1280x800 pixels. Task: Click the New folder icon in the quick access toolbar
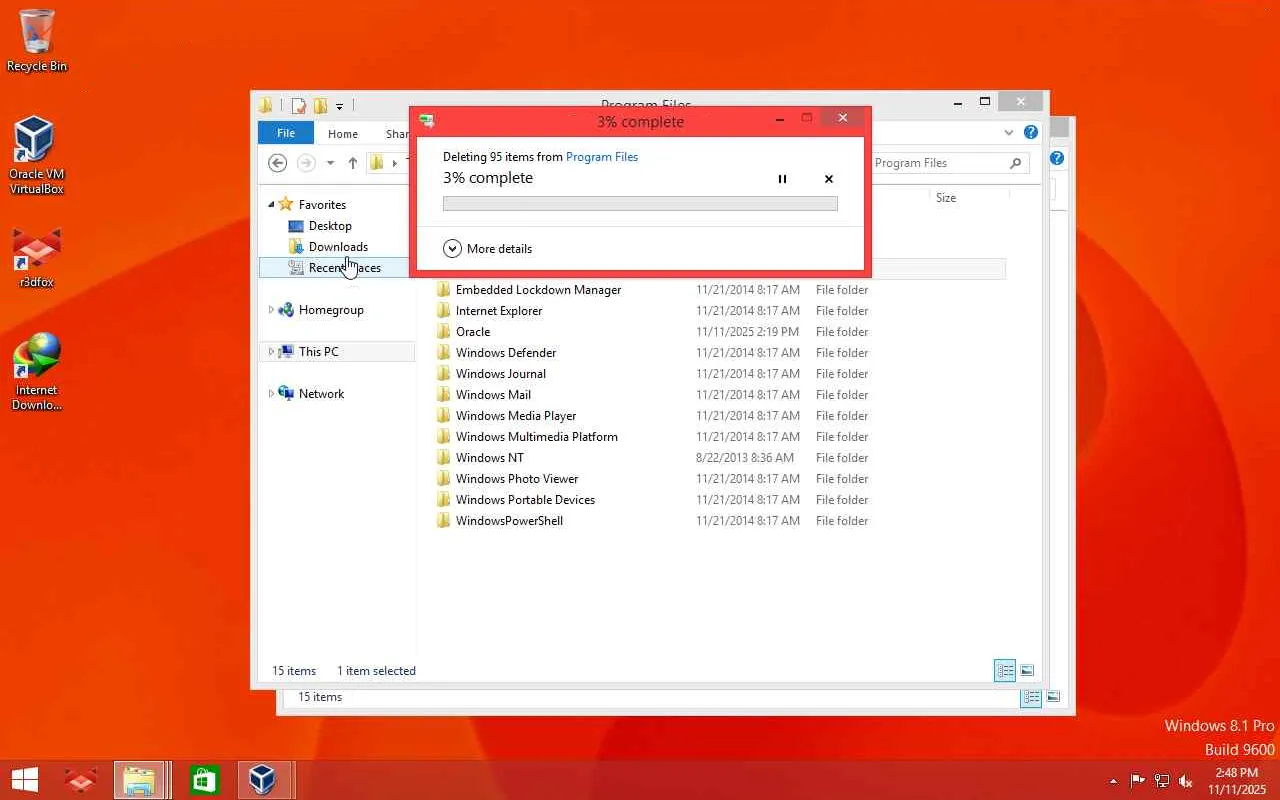(320, 105)
